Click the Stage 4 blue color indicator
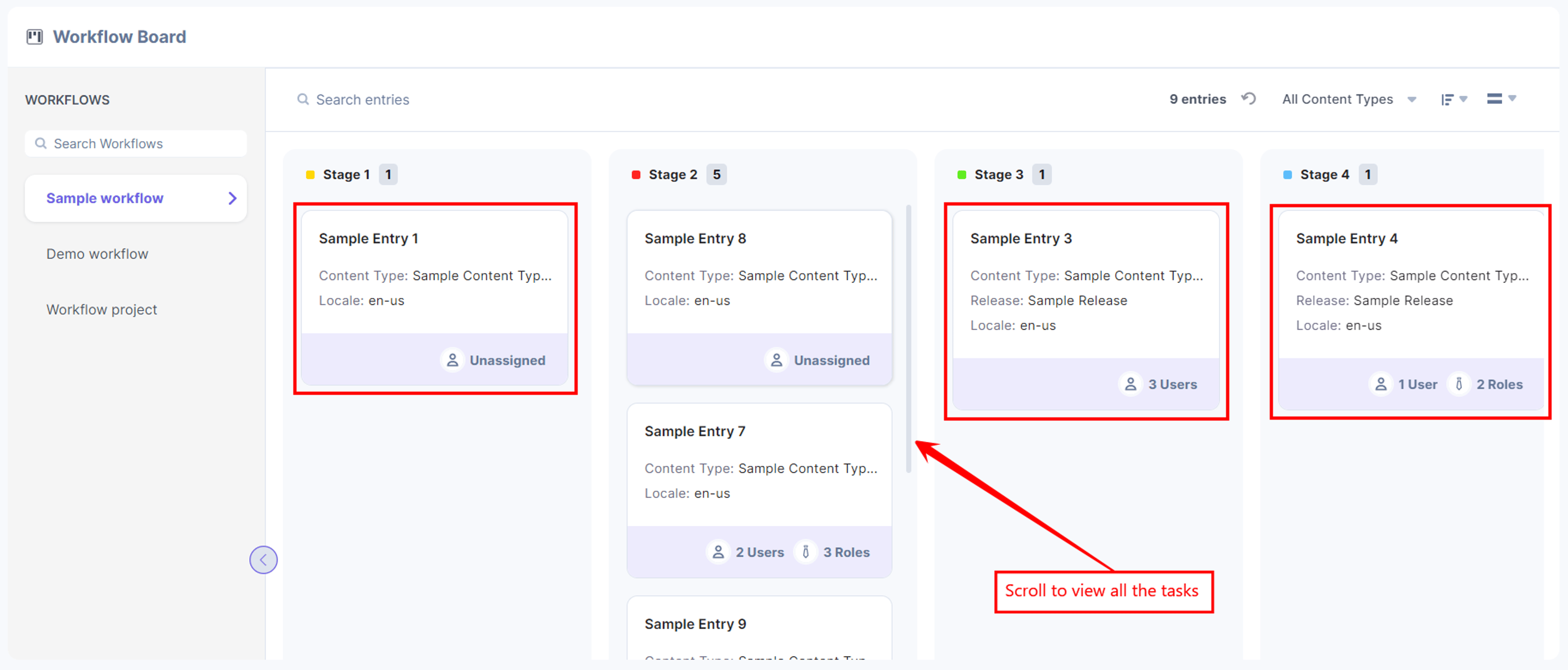 tap(1287, 175)
